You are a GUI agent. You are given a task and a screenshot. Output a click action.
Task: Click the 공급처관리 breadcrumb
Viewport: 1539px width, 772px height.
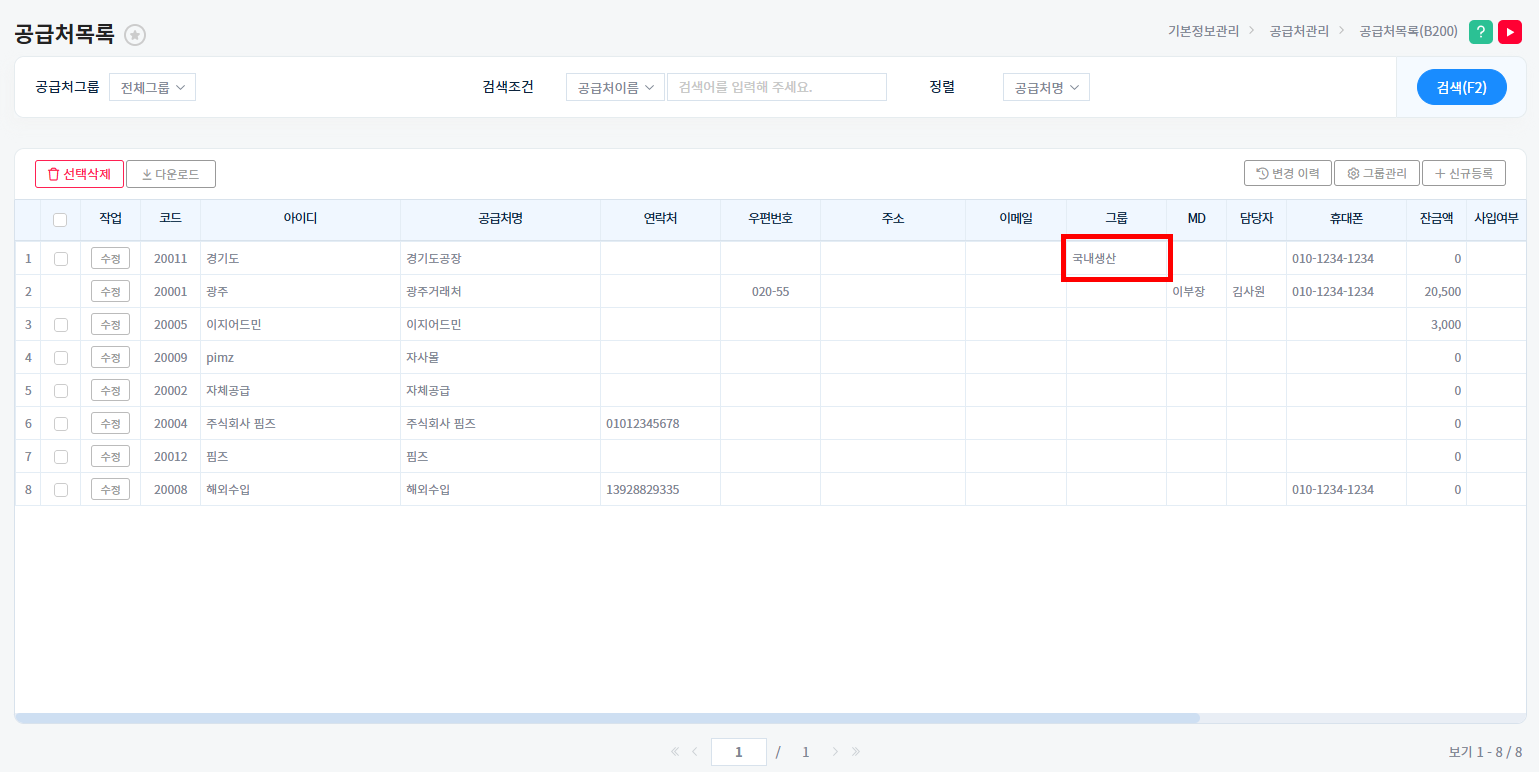pos(1299,31)
